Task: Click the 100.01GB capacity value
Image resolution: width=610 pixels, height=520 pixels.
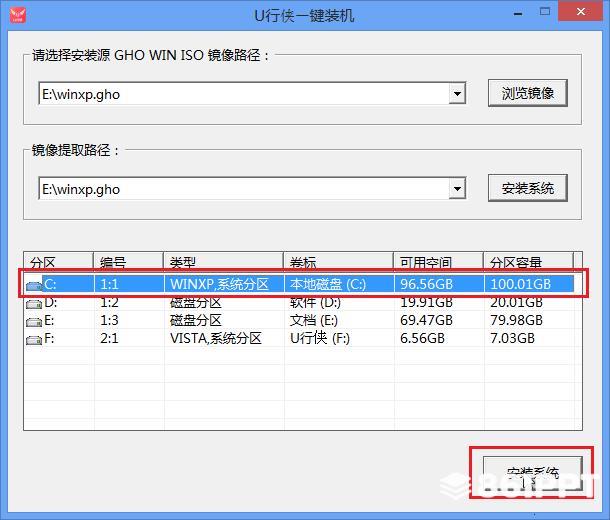Action: click(x=521, y=284)
